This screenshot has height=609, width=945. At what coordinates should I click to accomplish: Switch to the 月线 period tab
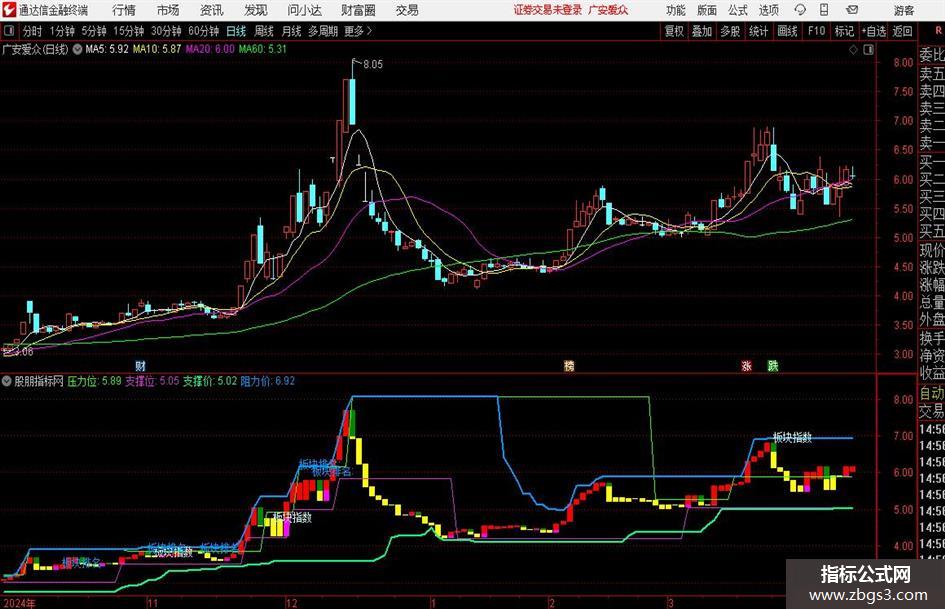click(x=291, y=31)
